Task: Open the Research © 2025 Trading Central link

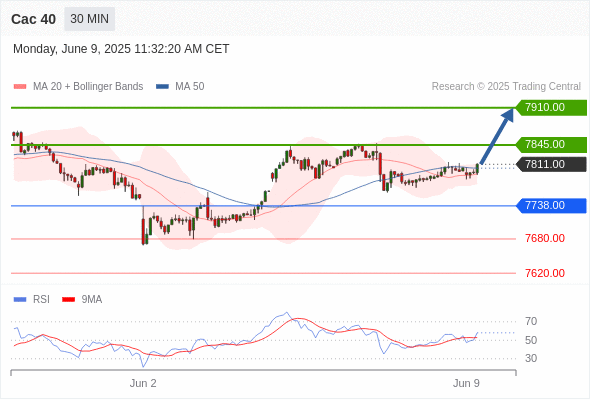Action: 506,87
